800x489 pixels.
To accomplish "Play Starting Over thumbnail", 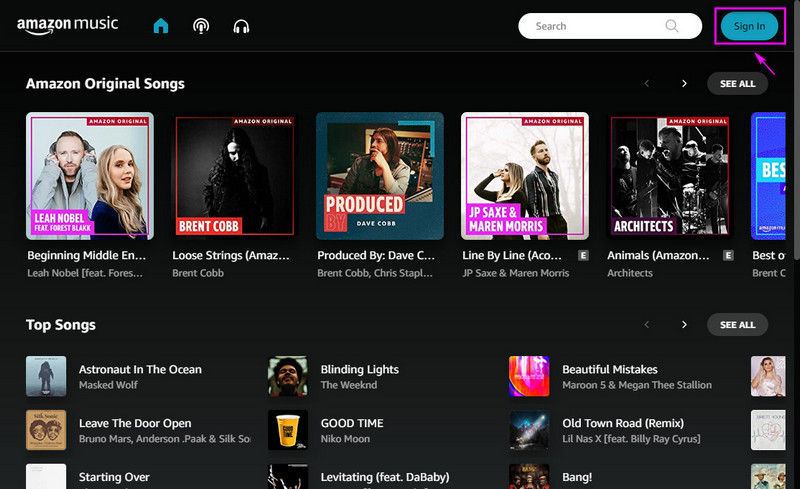I will point(46,476).
